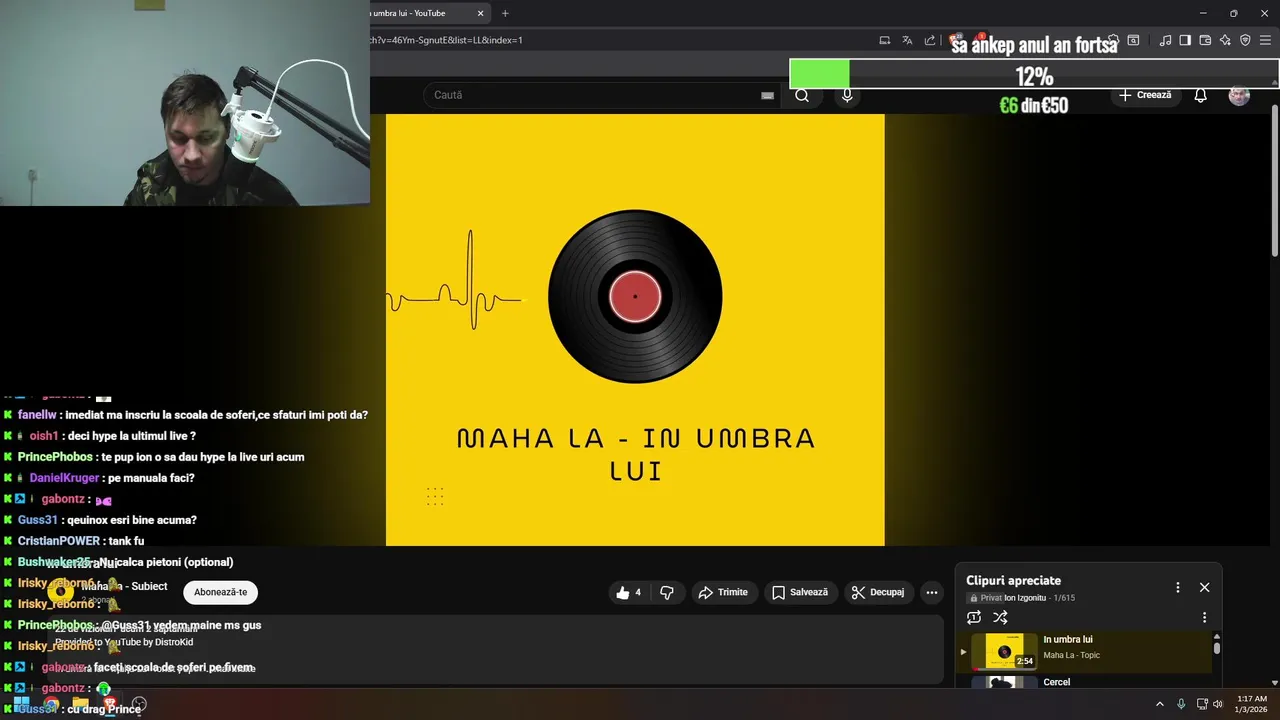
Task: Click the browser address bar URL
Action: pos(447,40)
